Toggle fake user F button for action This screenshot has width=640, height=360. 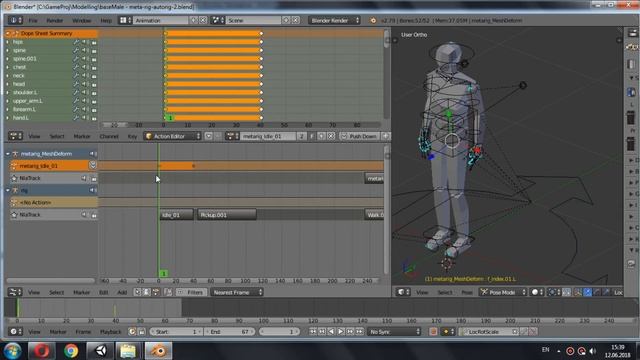[x=312, y=136]
